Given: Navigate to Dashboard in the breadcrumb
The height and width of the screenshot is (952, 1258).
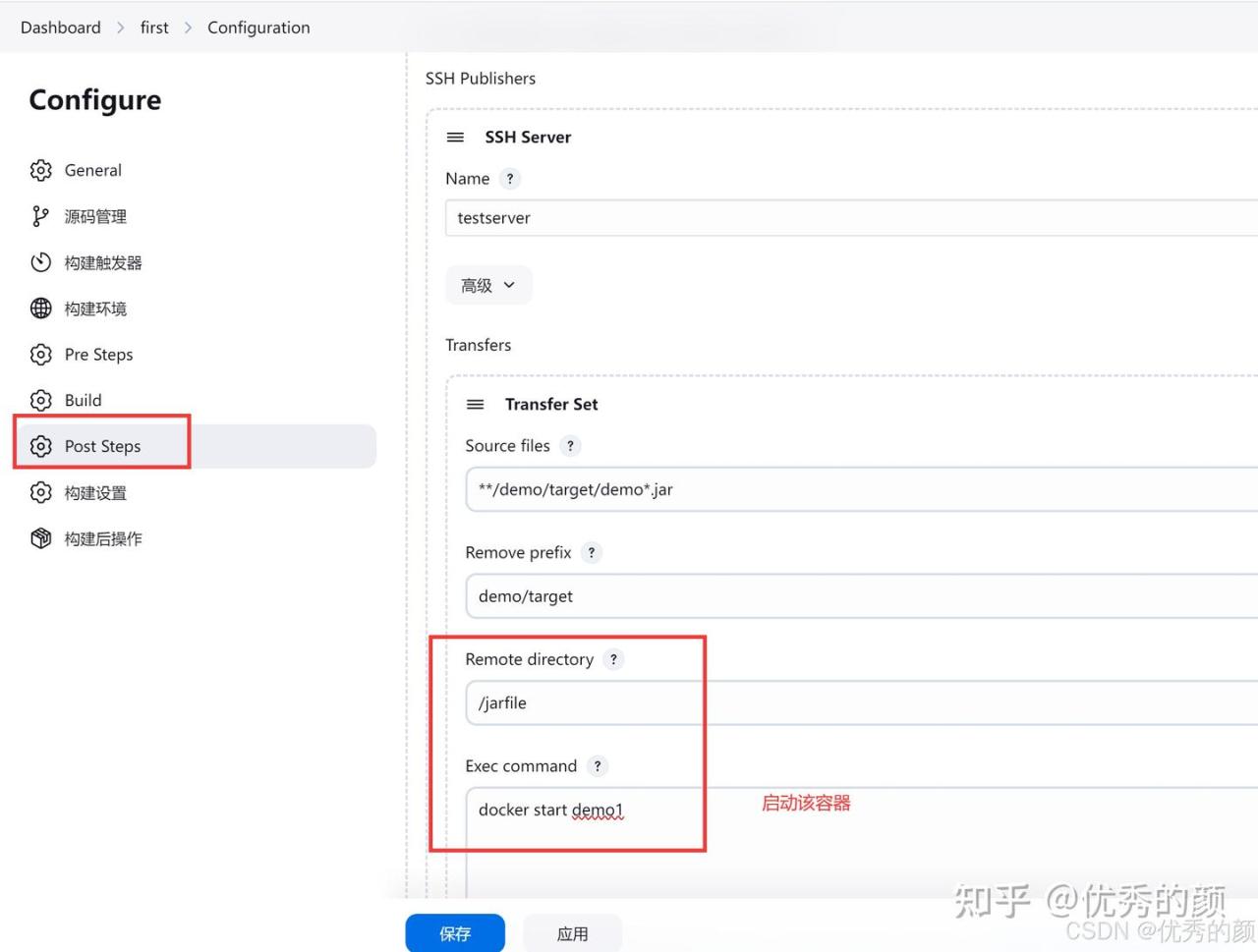Looking at the screenshot, I should (x=61, y=28).
